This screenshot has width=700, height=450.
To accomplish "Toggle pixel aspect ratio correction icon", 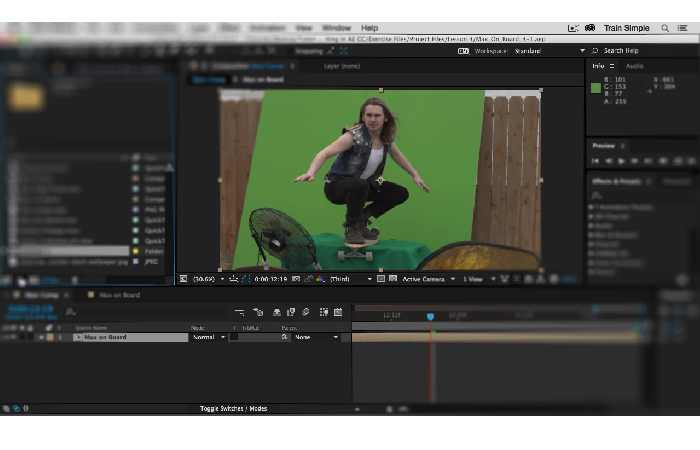I will (504, 279).
